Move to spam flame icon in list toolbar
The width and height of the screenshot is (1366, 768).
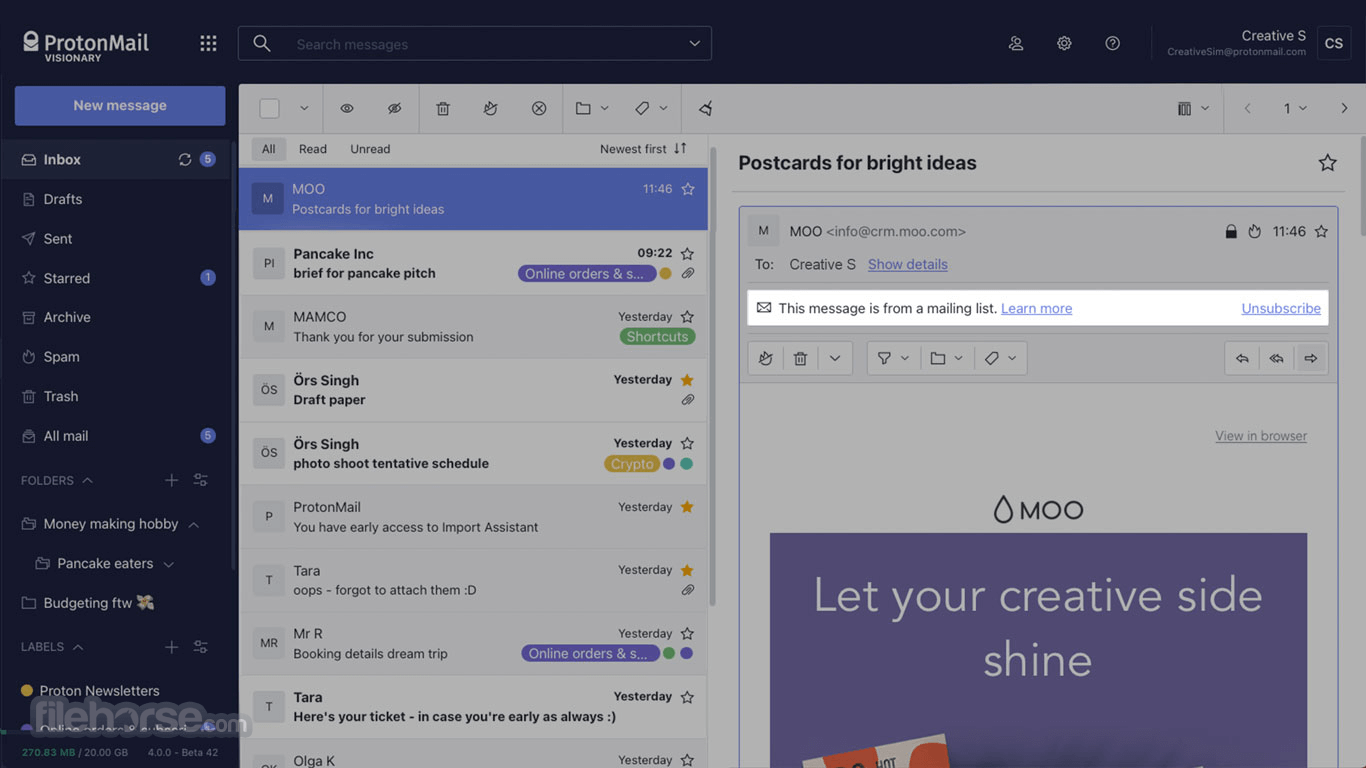[x=491, y=108]
